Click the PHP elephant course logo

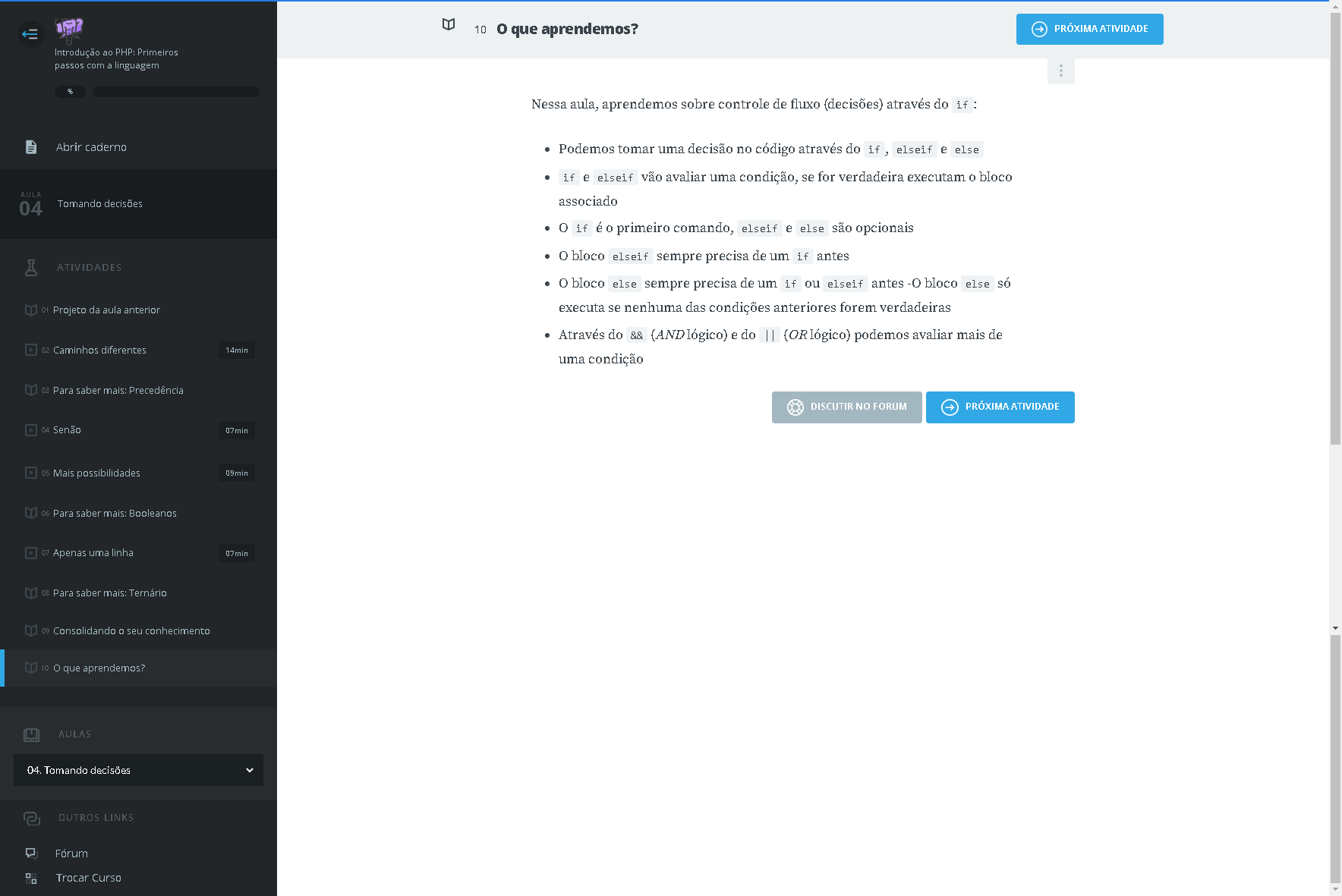69,30
